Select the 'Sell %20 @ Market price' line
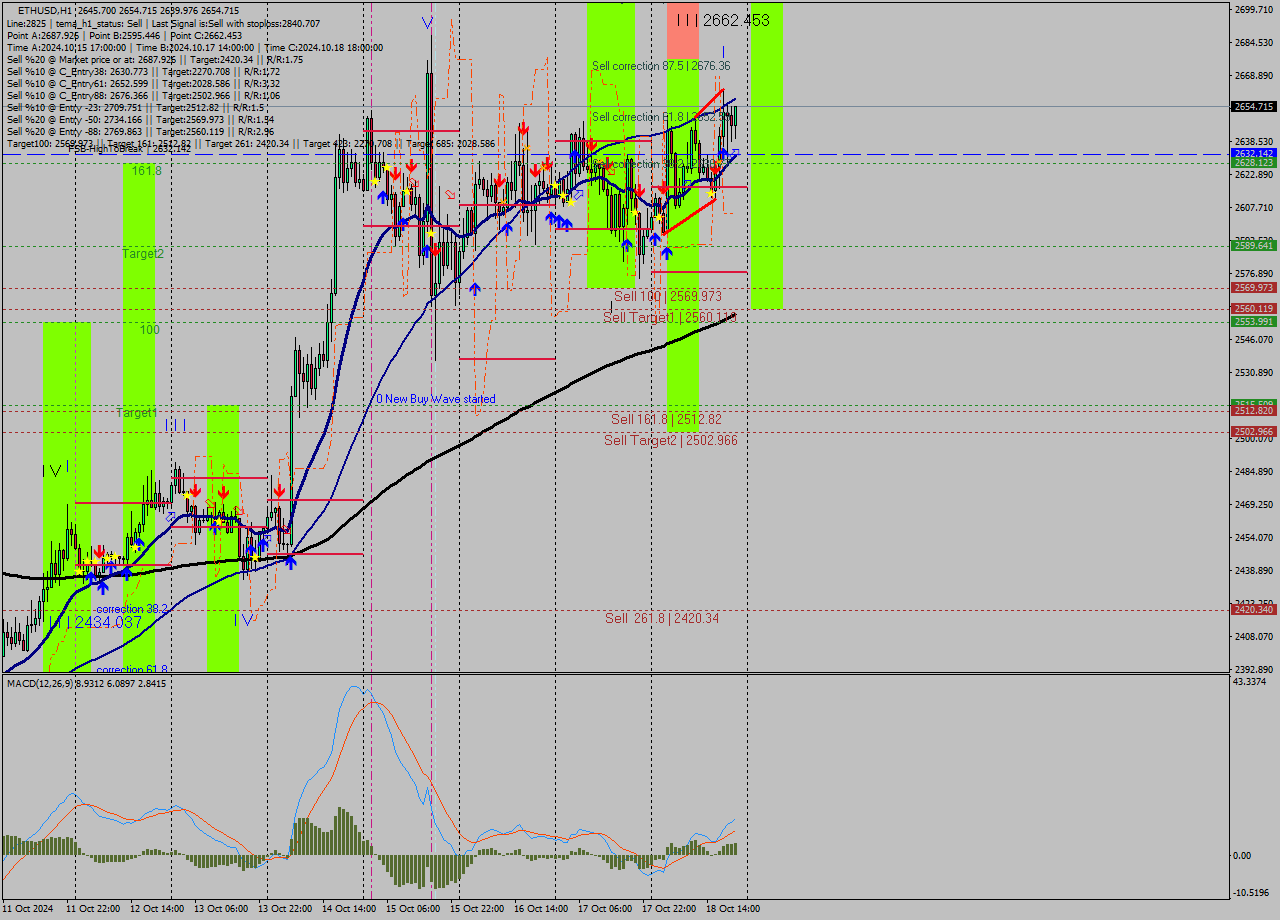The height and width of the screenshot is (920, 1280). (155, 59)
